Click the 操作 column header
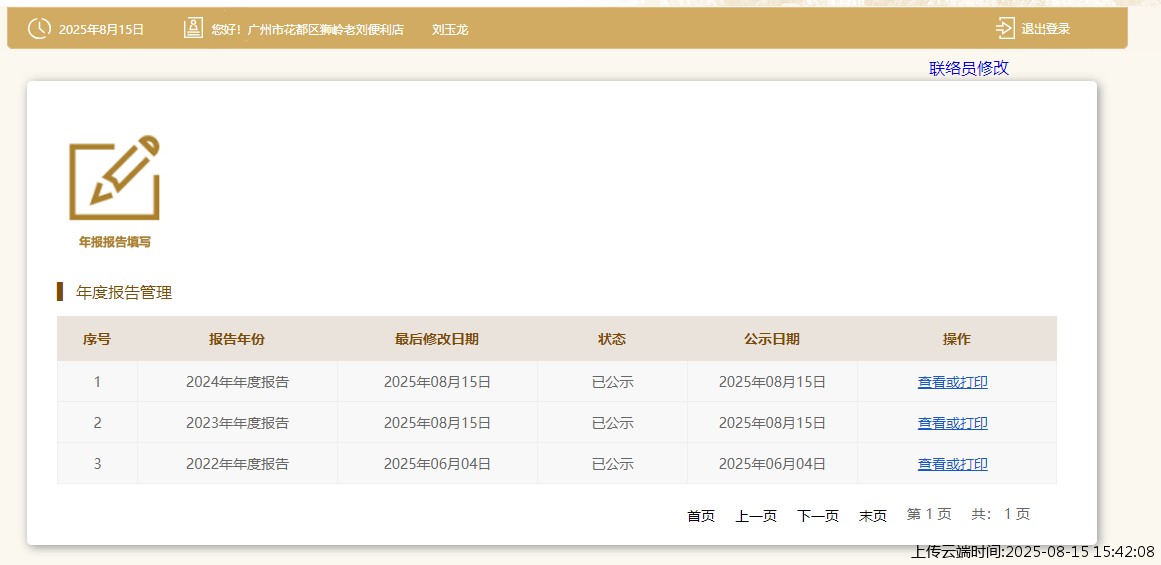Viewport: 1161px width, 565px height. tap(957, 339)
